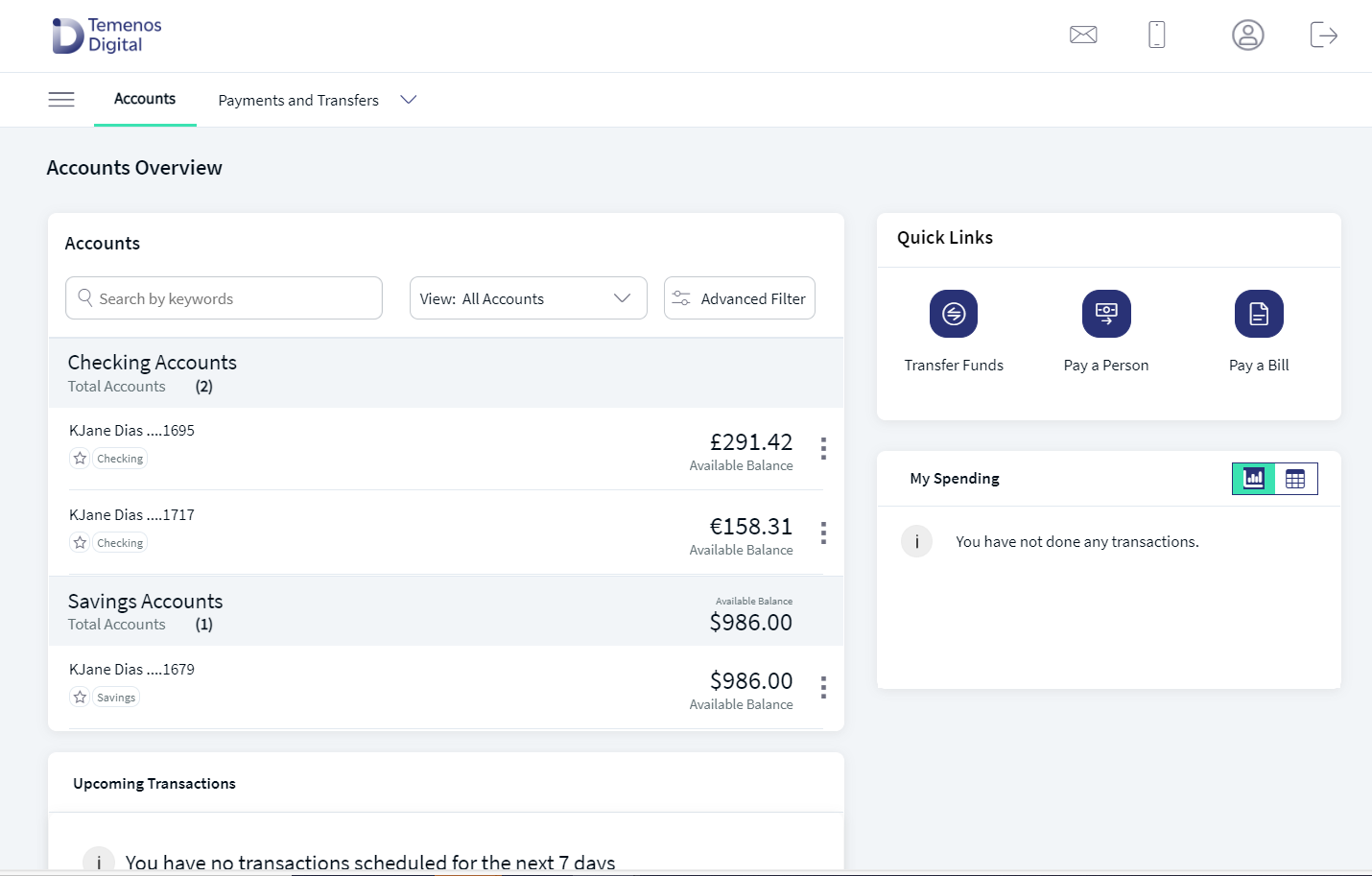
Task: Click the Upcoming Transactions heading
Action: (154, 784)
